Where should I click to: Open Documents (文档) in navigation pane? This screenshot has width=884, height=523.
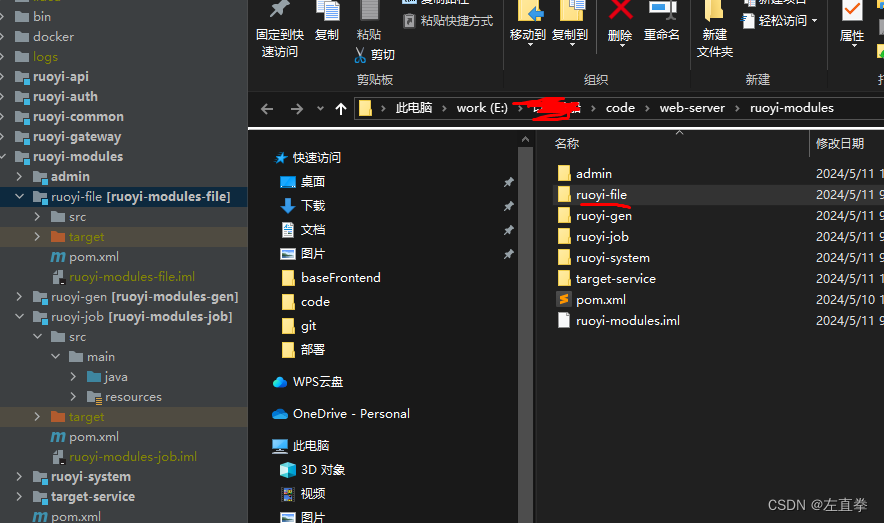(x=312, y=230)
